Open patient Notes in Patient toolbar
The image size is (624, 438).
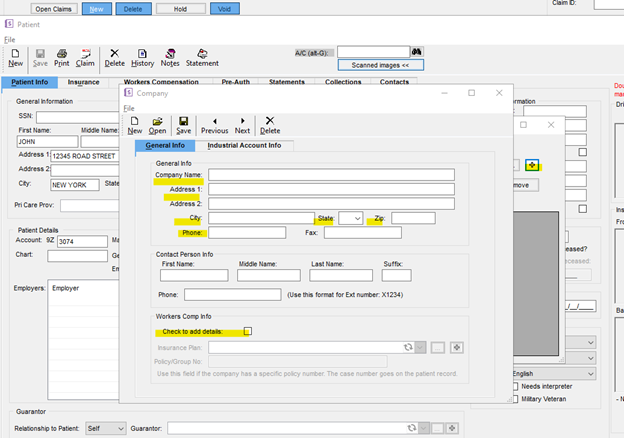[x=170, y=57]
